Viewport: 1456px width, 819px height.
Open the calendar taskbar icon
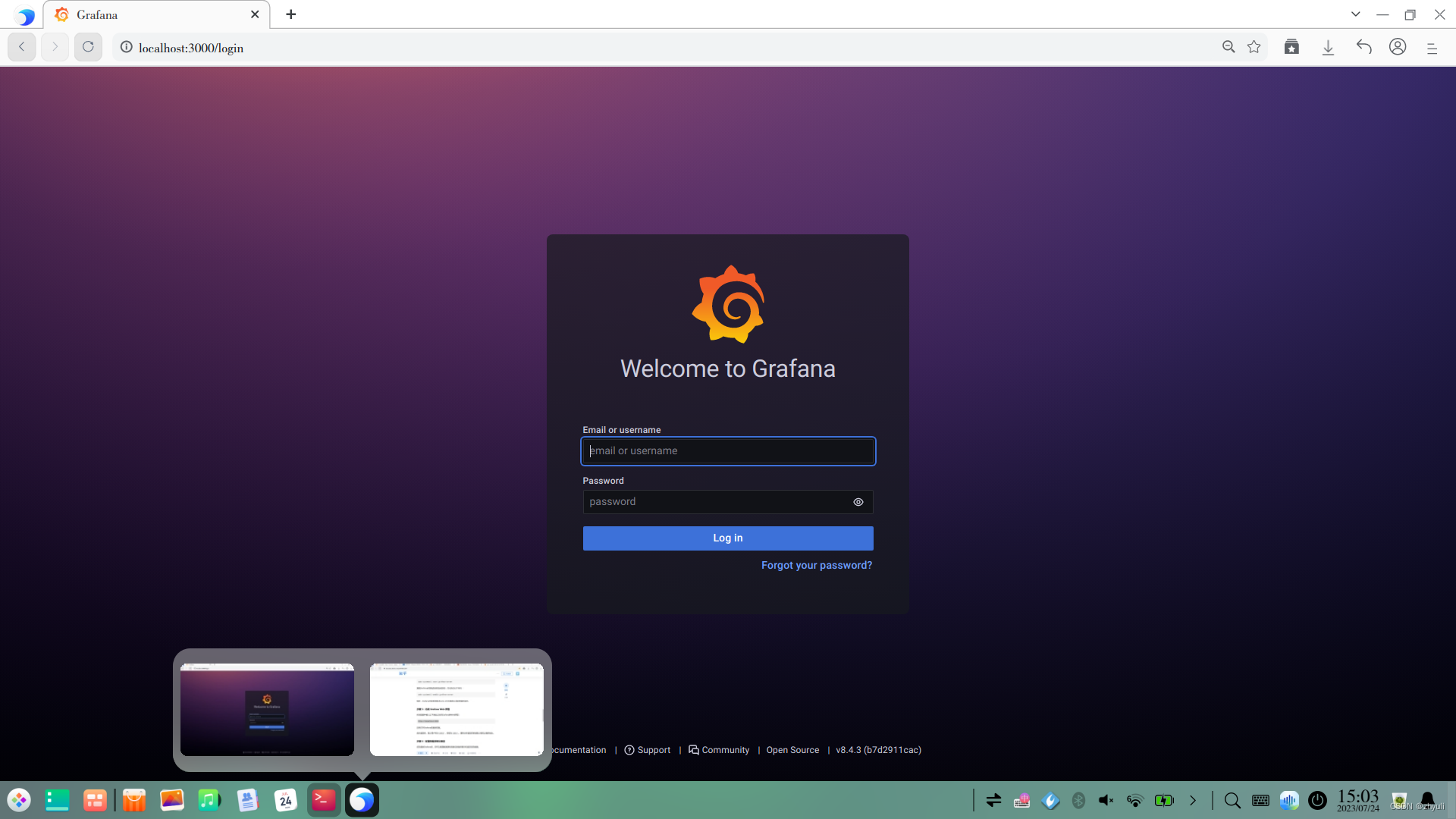(286, 800)
